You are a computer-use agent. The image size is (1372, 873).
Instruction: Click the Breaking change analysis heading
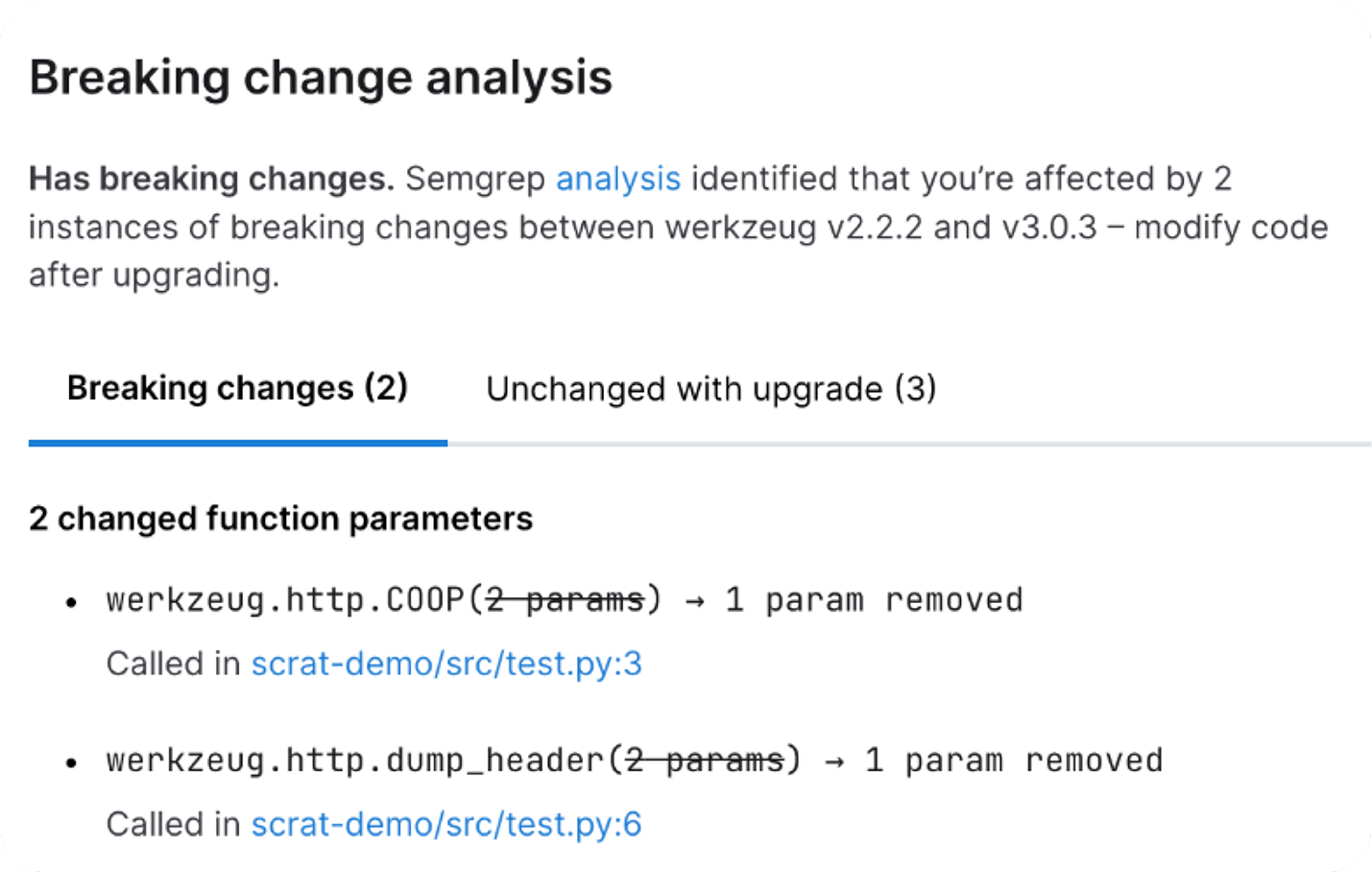click(321, 77)
